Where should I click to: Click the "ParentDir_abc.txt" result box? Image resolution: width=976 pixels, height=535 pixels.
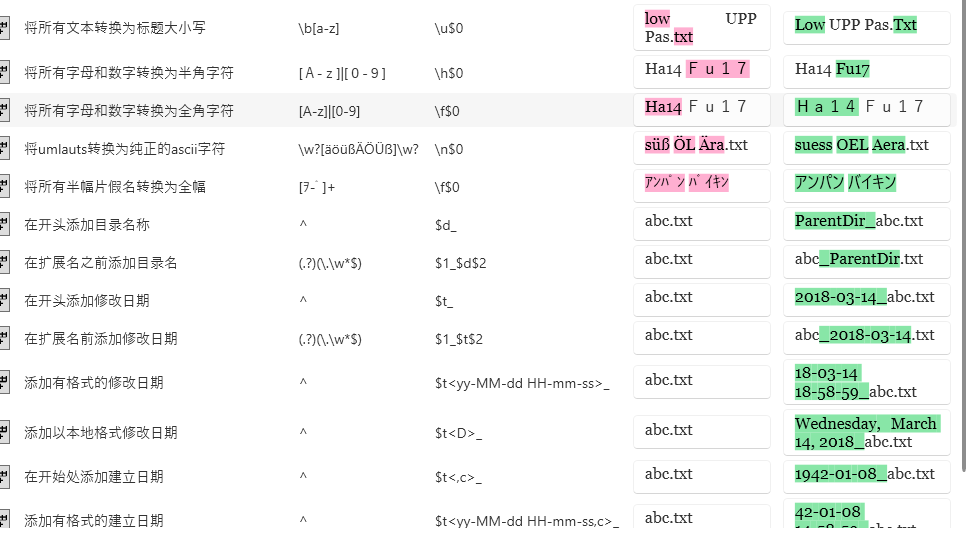pos(866,221)
